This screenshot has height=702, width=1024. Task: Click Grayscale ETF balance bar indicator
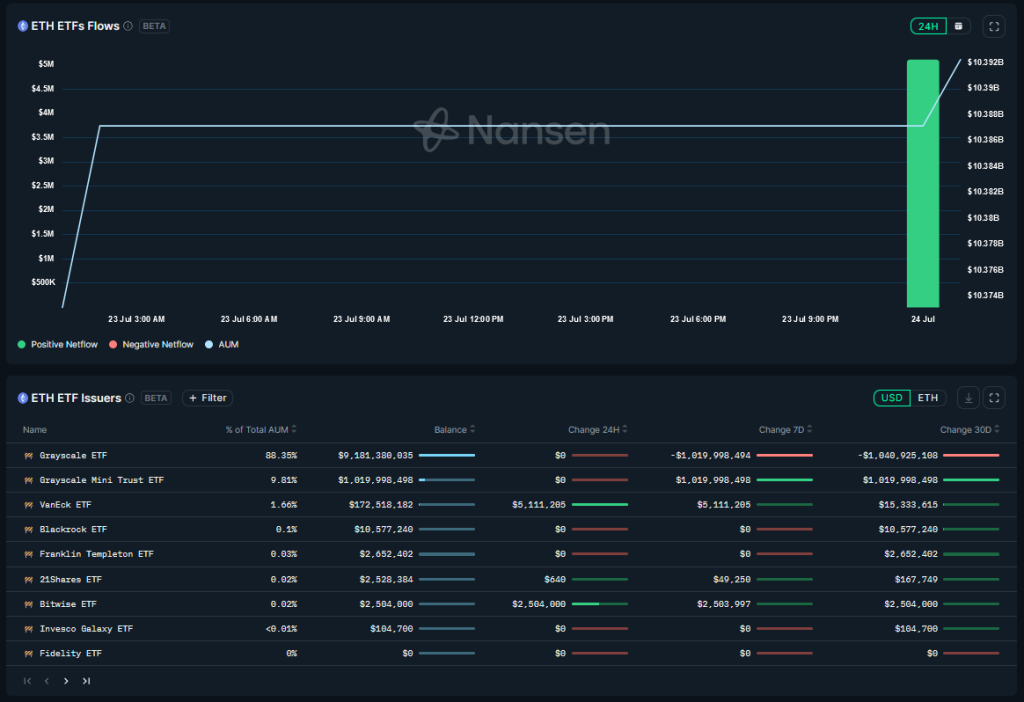click(447, 455)
